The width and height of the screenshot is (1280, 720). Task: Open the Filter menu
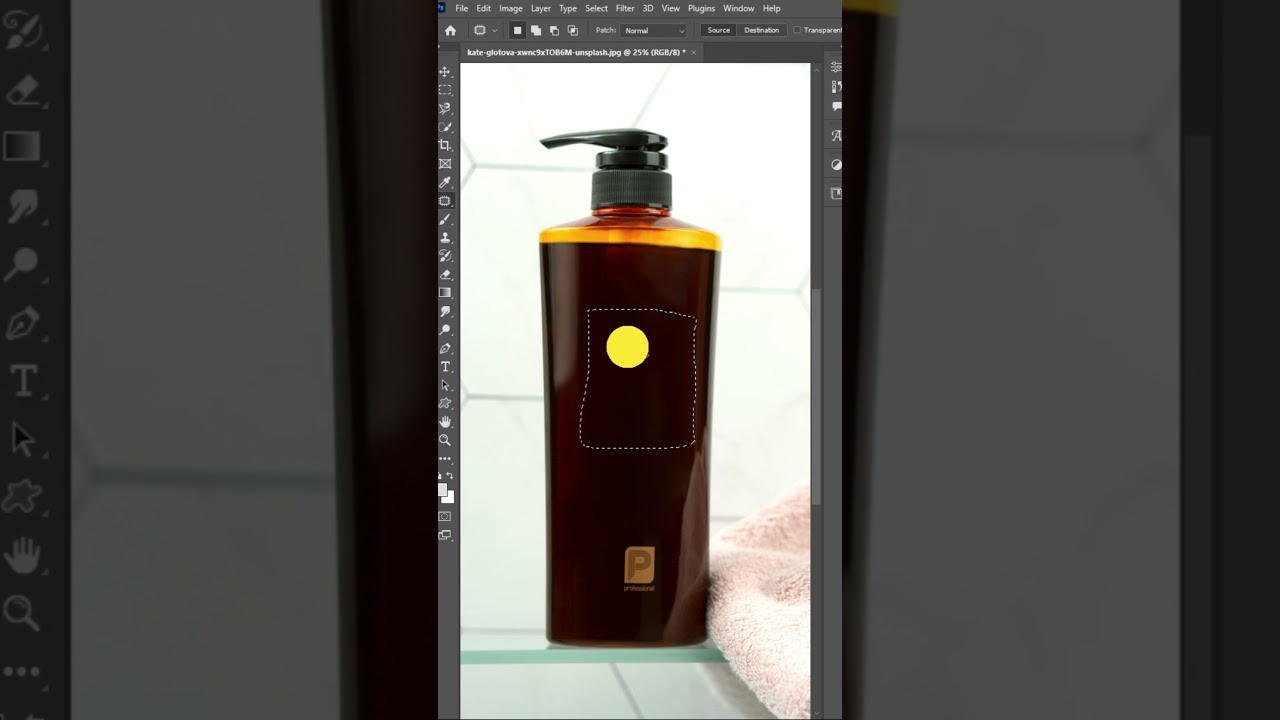(x=625, y=8)
